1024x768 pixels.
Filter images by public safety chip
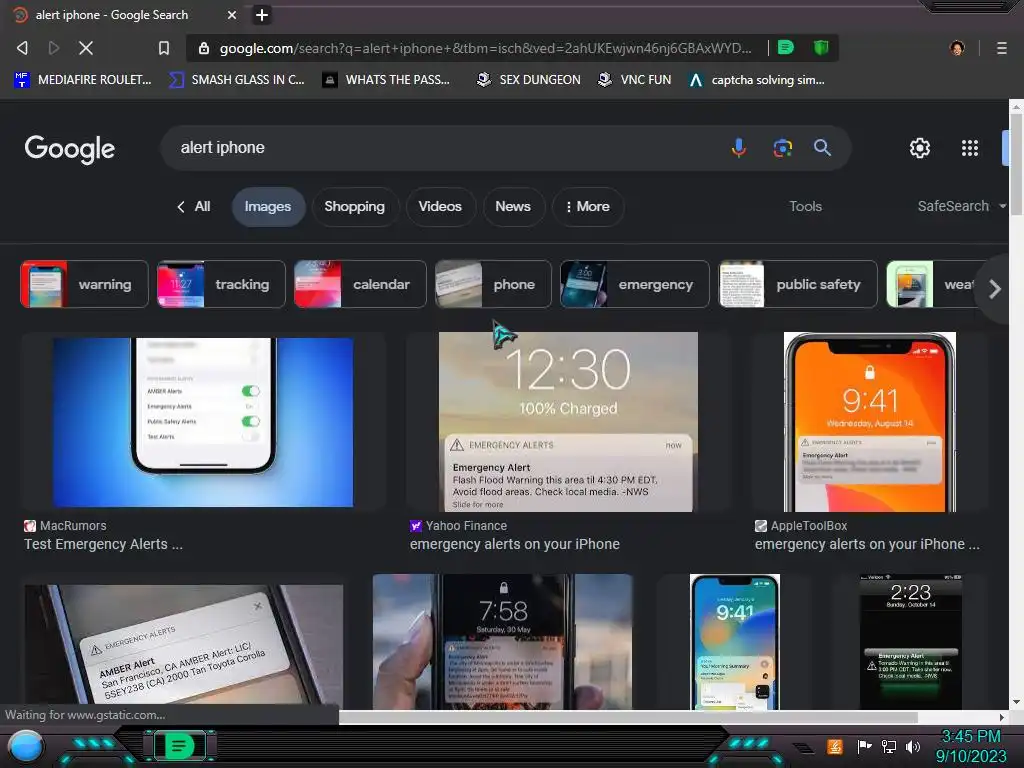pyautogui.click(x=798, y=284)
